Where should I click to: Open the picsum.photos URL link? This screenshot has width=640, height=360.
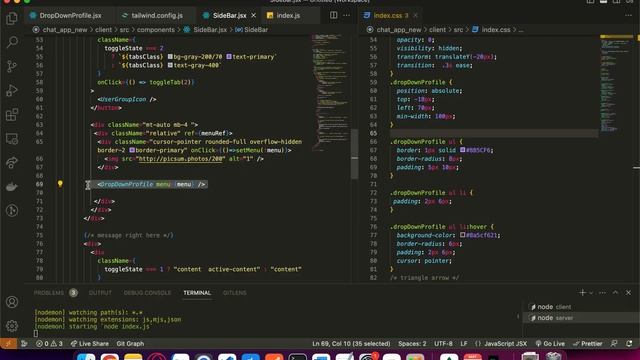tap(180, 159)
